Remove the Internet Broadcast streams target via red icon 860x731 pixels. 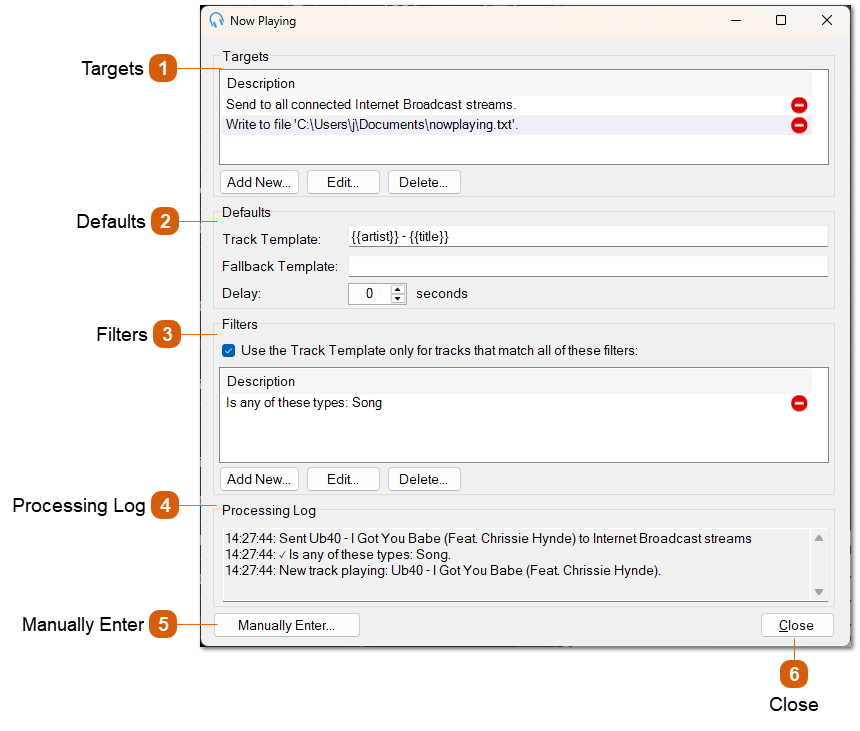pyautogui.click(x=799, y=105)
